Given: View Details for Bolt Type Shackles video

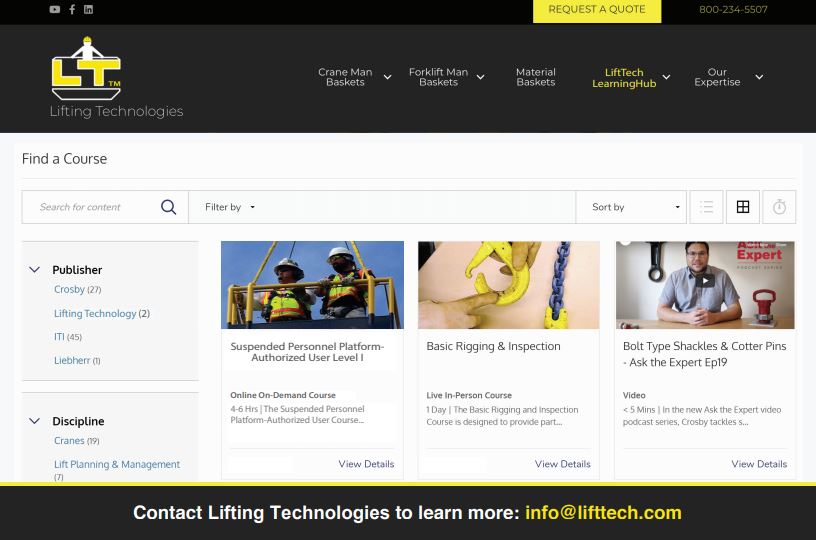Looking at the screenshot, I should click(759, 464).
